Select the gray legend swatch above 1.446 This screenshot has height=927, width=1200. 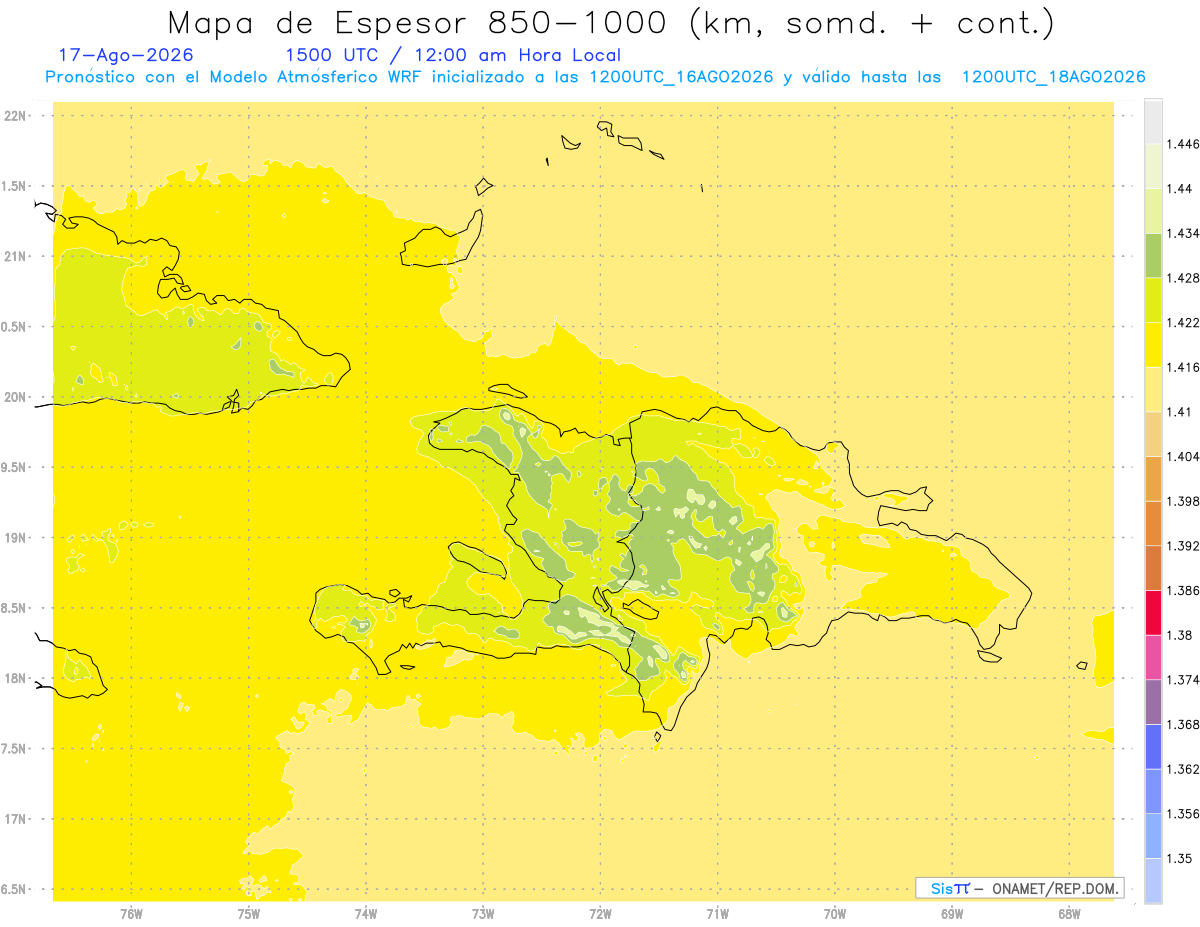[x=1153, y=121]
